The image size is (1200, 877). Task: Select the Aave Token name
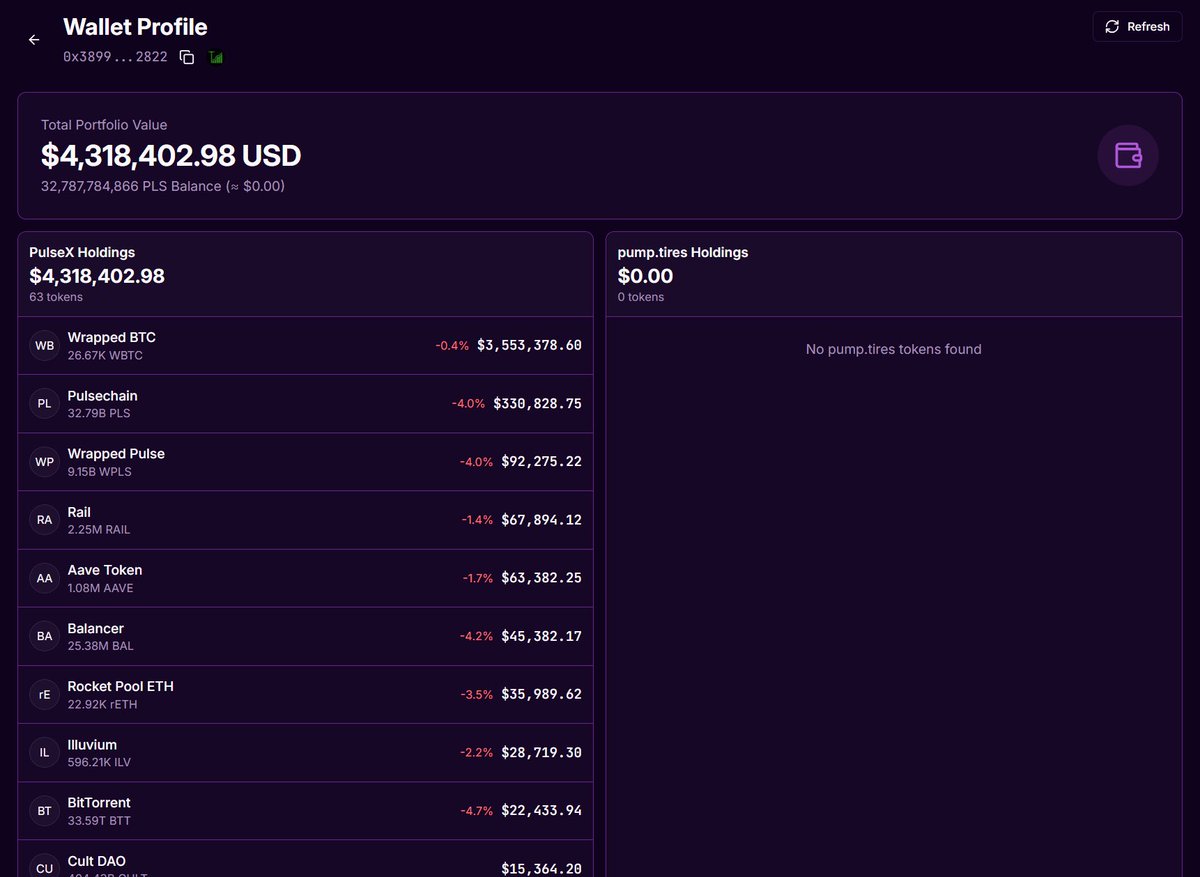point(105,570)
